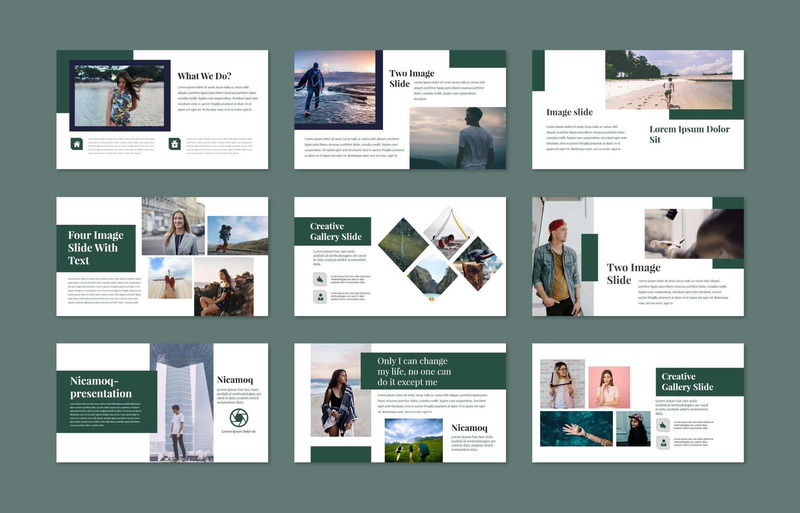The width and height of the screenshot is (800, 513).
Task: Select diamond photo of axe in stump
Action: pos(478,263)
